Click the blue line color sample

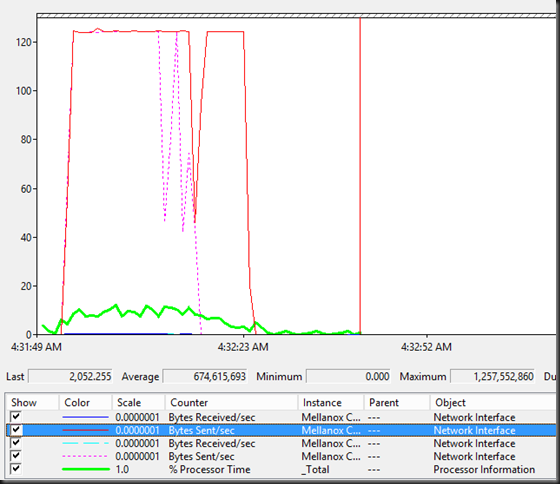pyautogui.click(x=85, y=417)
